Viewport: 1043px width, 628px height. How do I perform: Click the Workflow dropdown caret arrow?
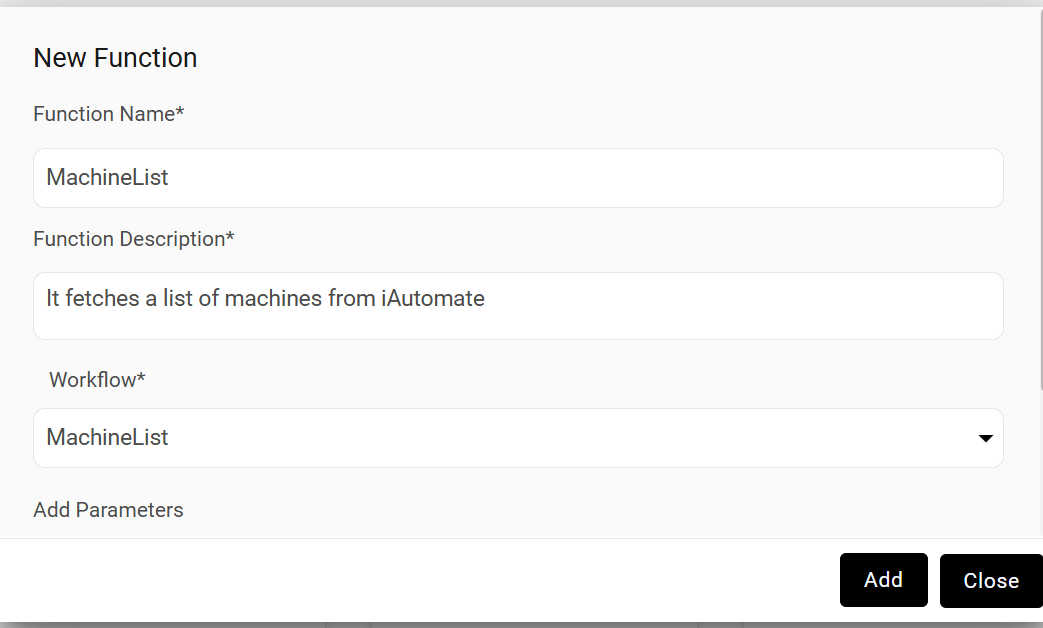coord(985,438)
